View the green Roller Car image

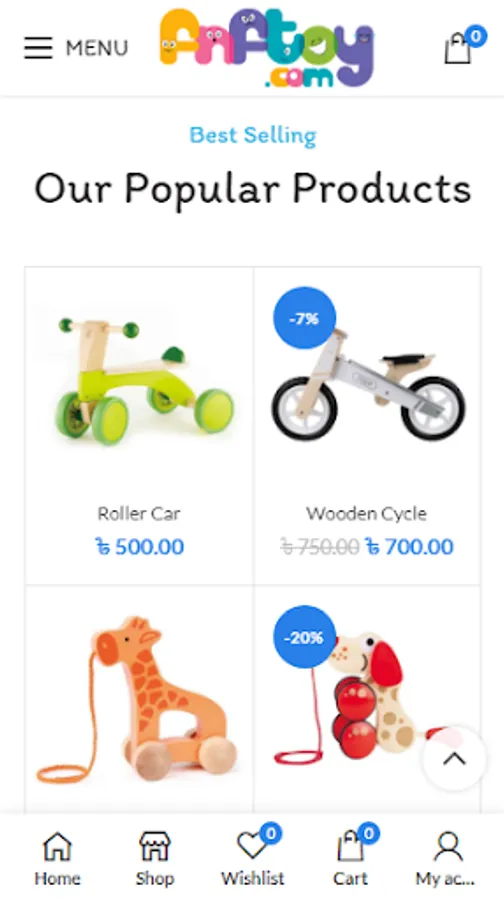(145, 381)
